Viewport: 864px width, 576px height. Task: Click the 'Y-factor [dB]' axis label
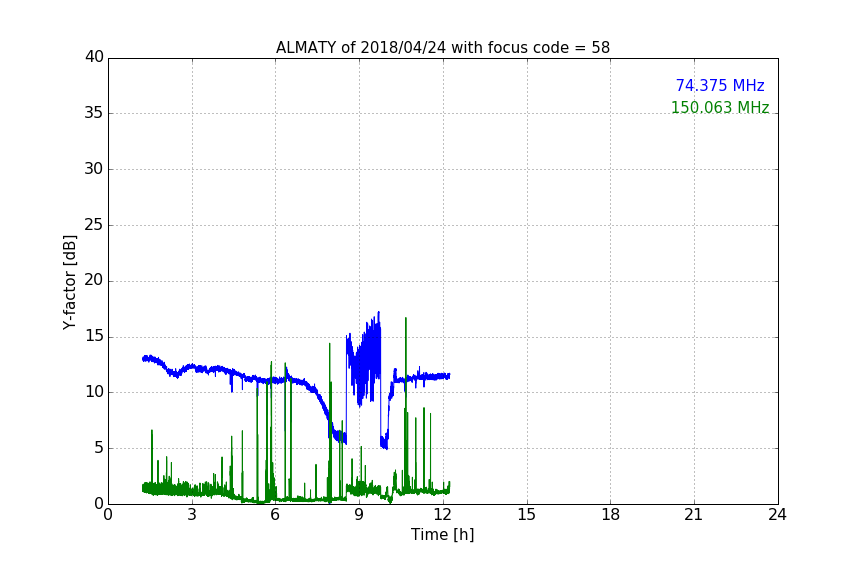click(x=70, y=283)
